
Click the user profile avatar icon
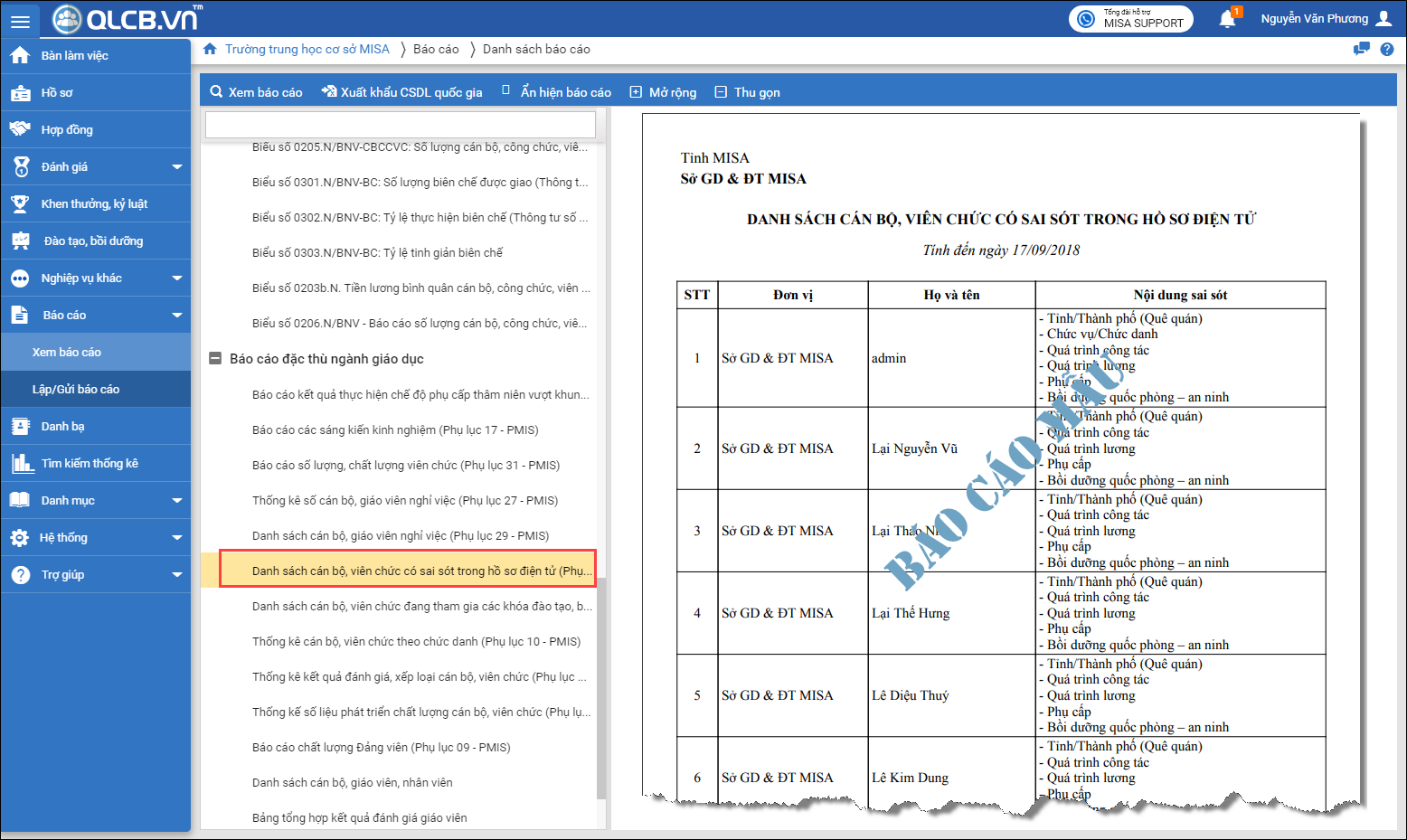(x=1383, y=19)
